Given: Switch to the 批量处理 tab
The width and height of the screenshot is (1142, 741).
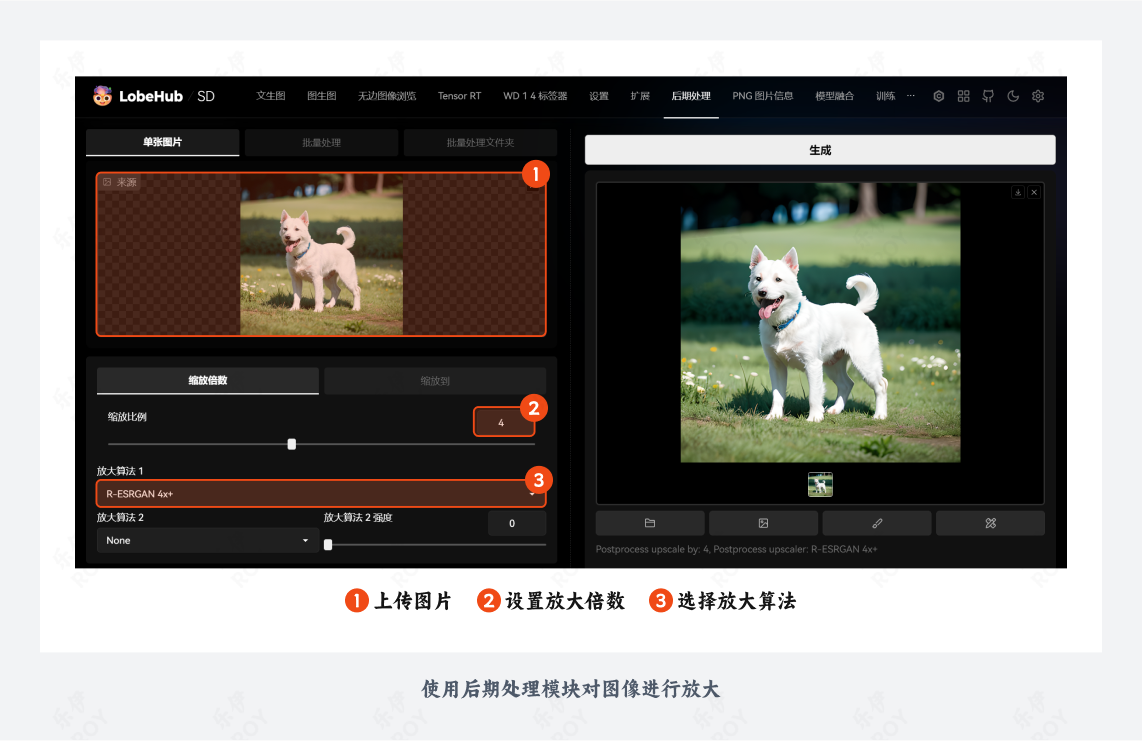Looking at the screenshot, I should [321, 142].
